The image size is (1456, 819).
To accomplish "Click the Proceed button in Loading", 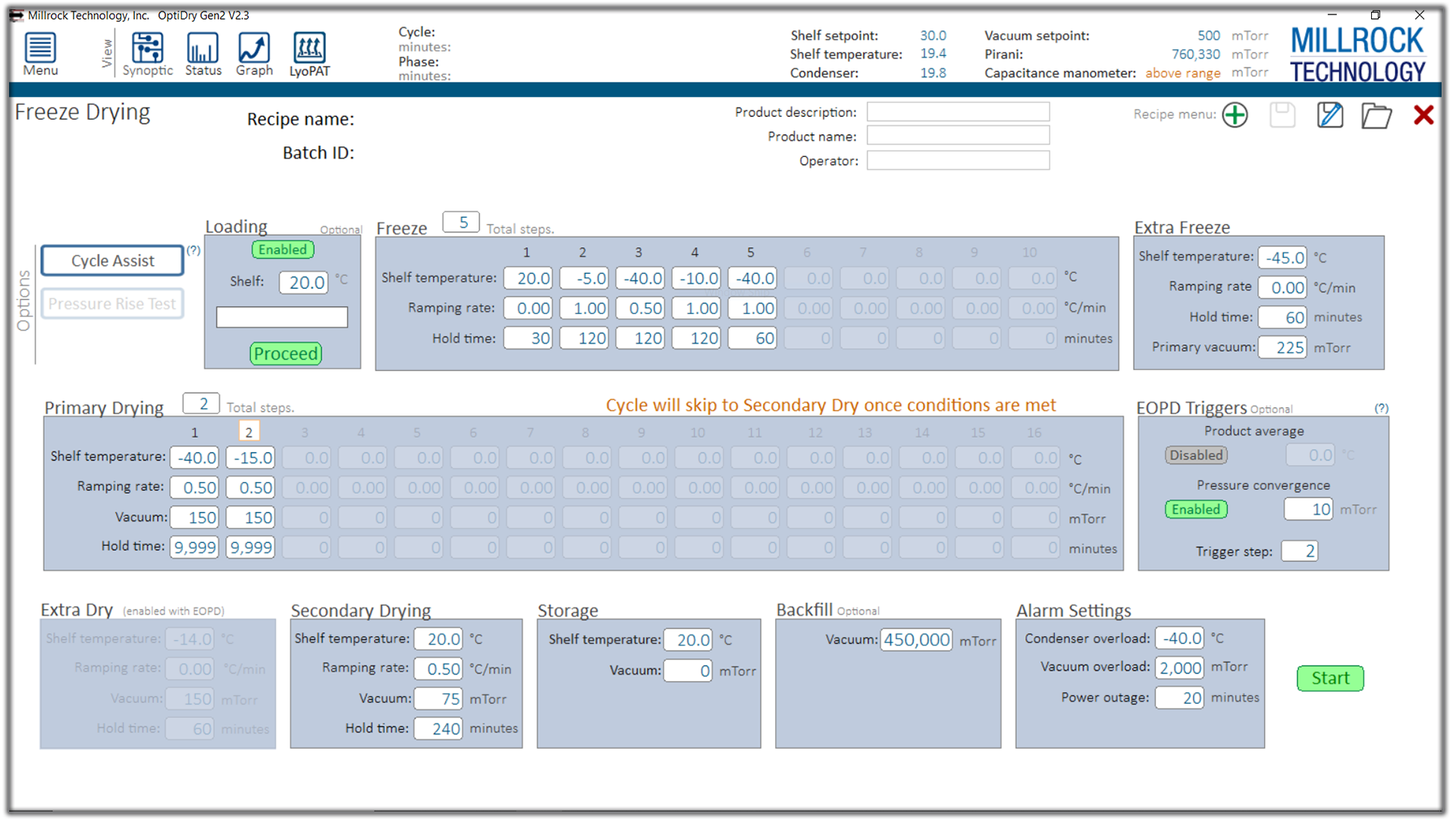I will (286, 353).
